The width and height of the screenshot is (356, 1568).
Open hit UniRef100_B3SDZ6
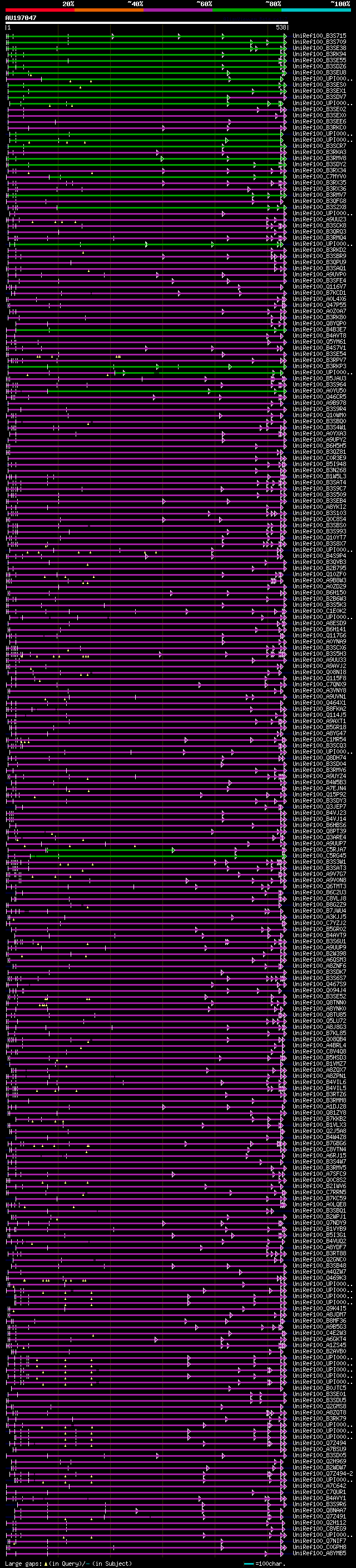[x=319, y=66]
